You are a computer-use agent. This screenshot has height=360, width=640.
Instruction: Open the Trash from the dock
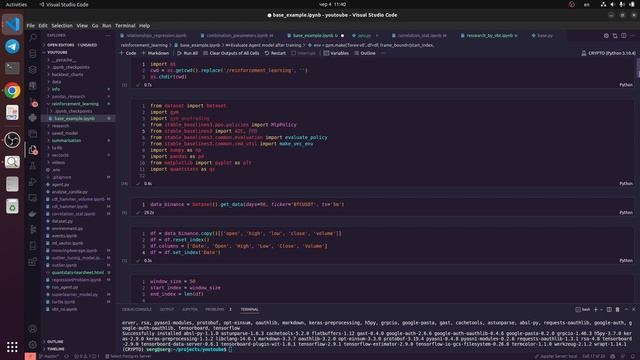click(12, 206)
